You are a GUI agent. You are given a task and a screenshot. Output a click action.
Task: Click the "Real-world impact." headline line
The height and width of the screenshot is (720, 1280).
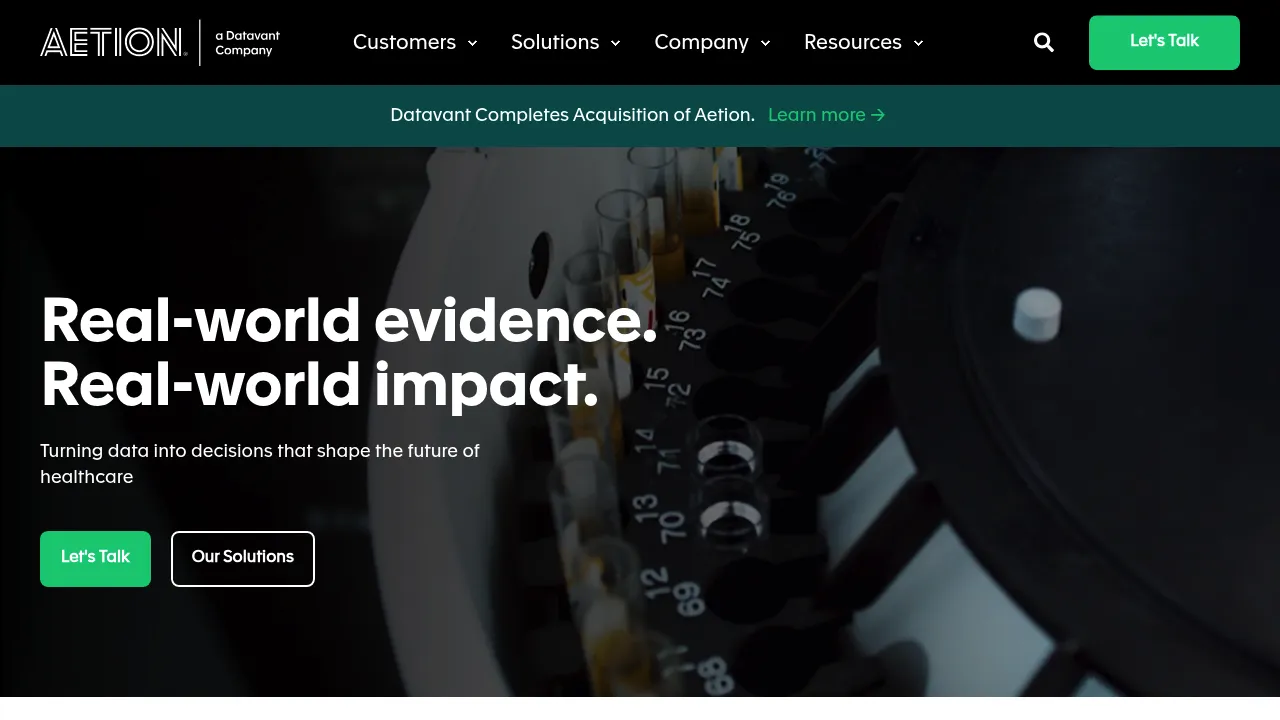tap(319, 386)
